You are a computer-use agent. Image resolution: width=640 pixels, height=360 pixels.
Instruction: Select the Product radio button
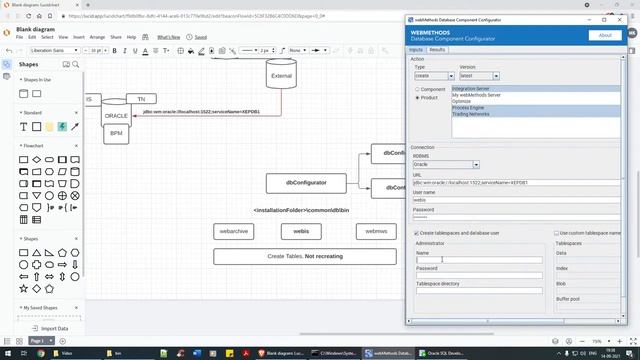417,98
